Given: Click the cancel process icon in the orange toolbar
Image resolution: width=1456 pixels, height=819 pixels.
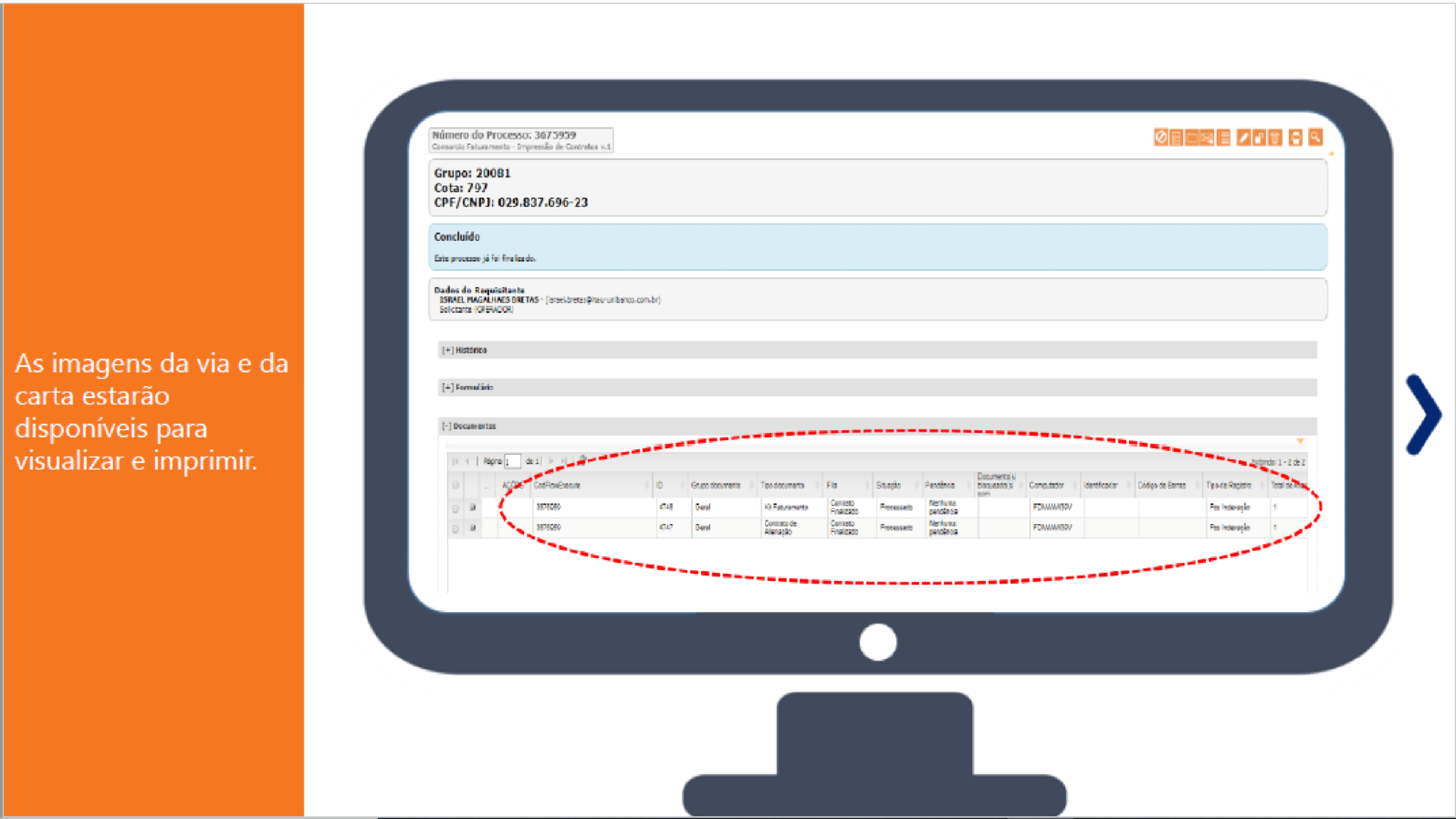Looking at the screenshot, I should (1160, 137).
